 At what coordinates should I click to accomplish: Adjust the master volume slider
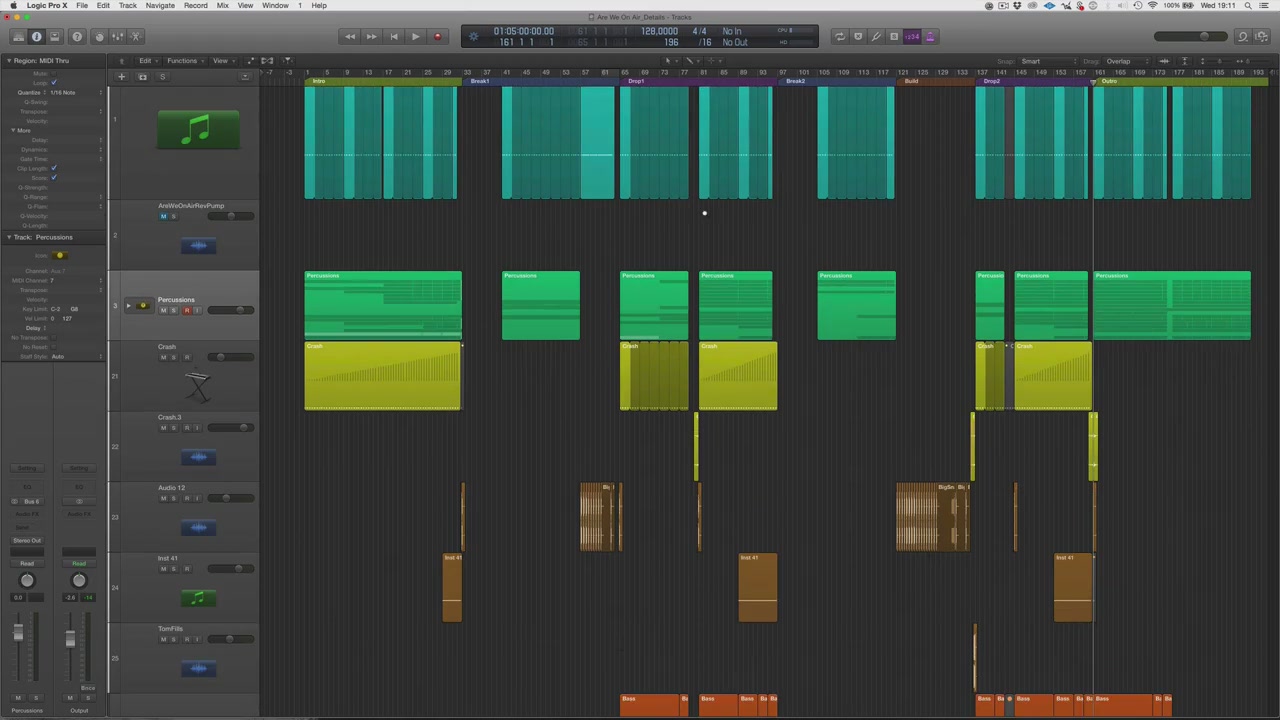[1190, 37]
